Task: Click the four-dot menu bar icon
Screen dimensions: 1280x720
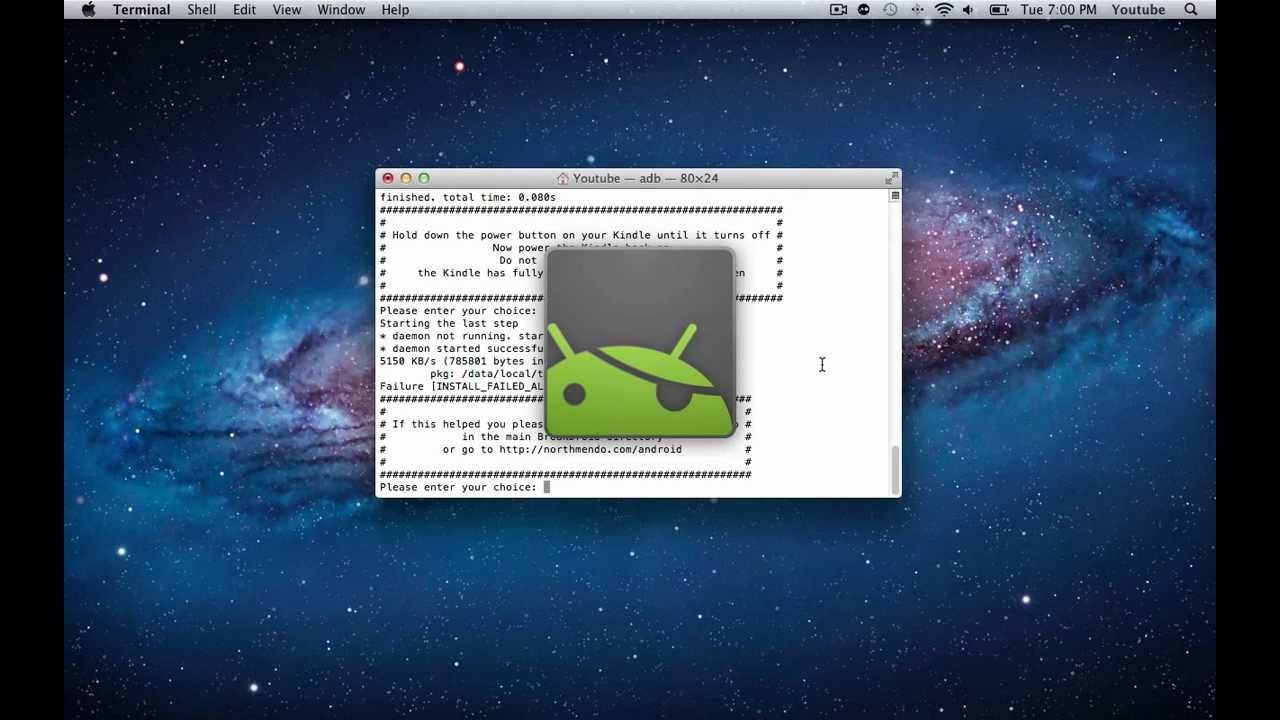Action: [917, 9]
